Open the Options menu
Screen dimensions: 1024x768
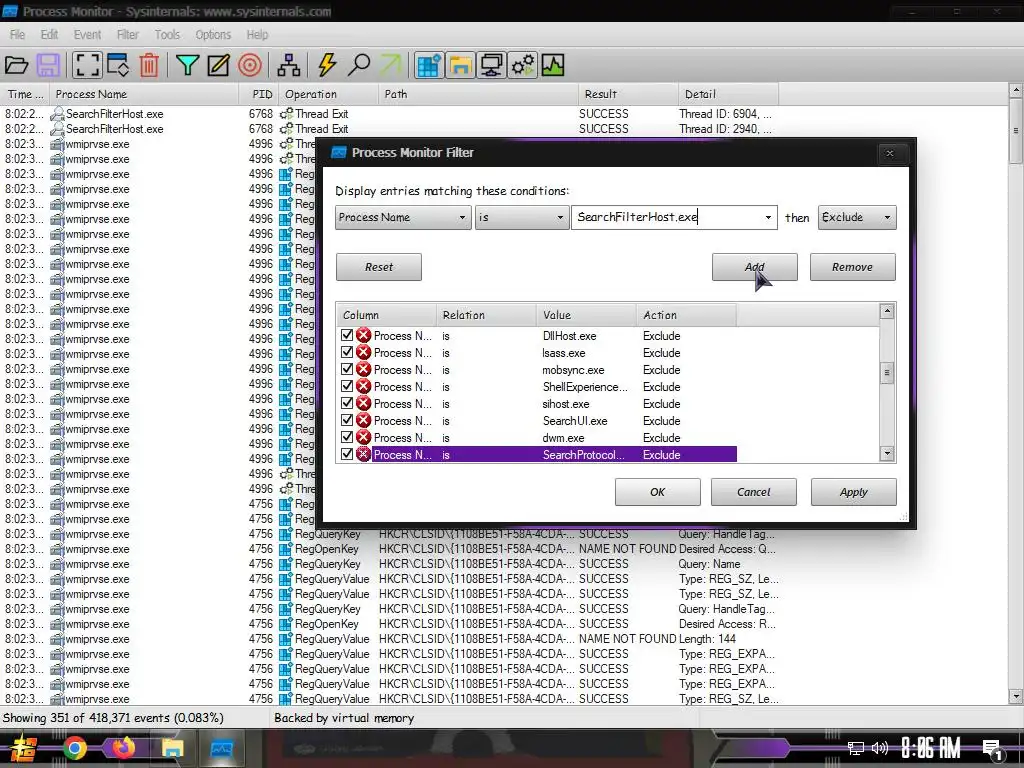coord(213,35)
